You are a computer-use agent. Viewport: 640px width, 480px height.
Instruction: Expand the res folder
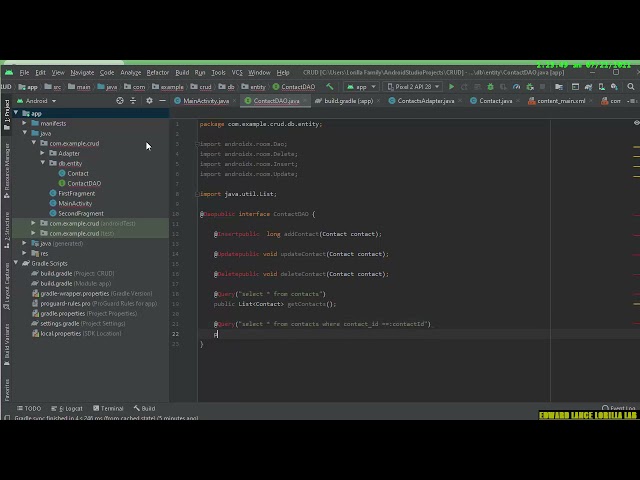24,253
